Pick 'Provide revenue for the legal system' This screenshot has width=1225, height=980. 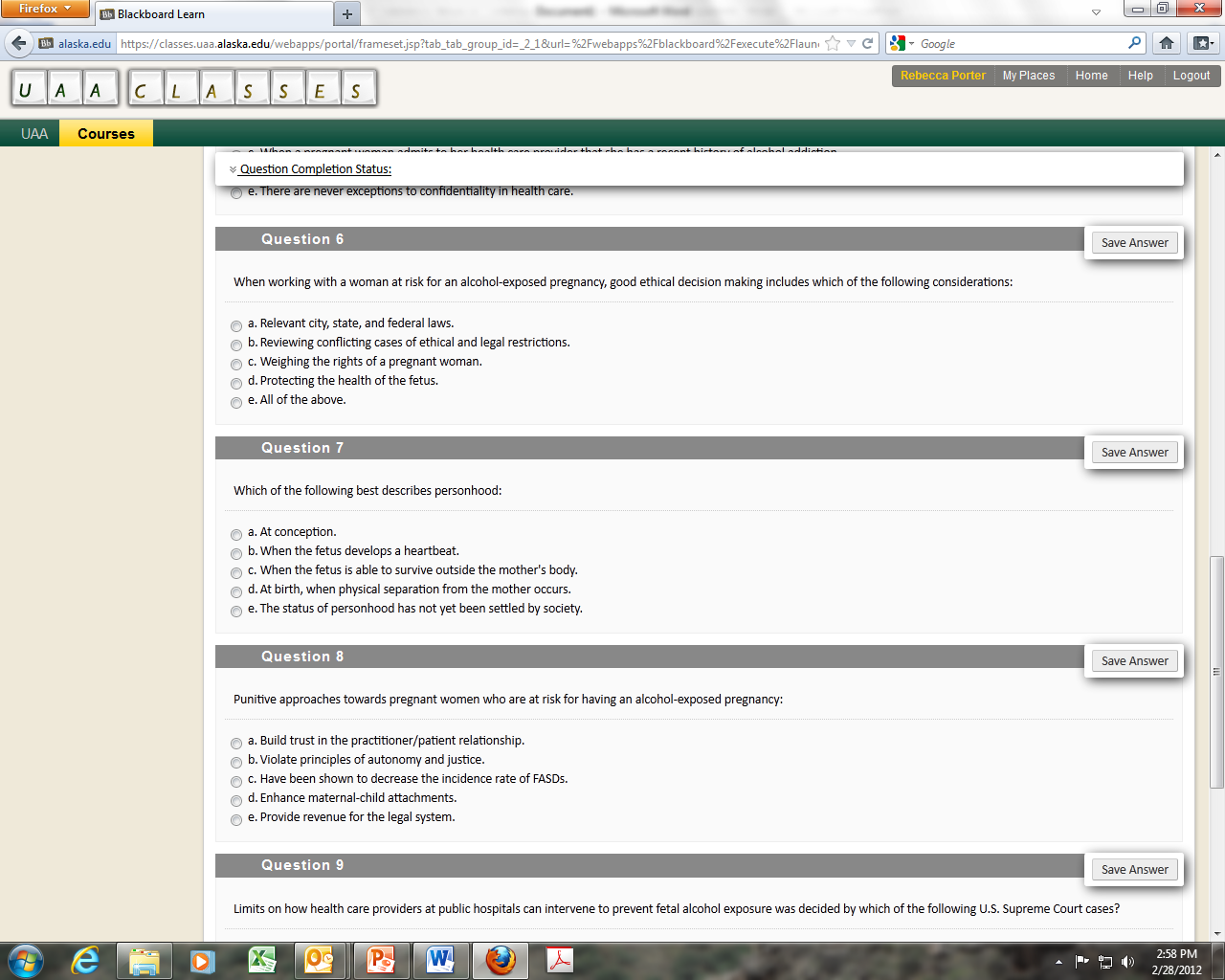click(236, 820)
